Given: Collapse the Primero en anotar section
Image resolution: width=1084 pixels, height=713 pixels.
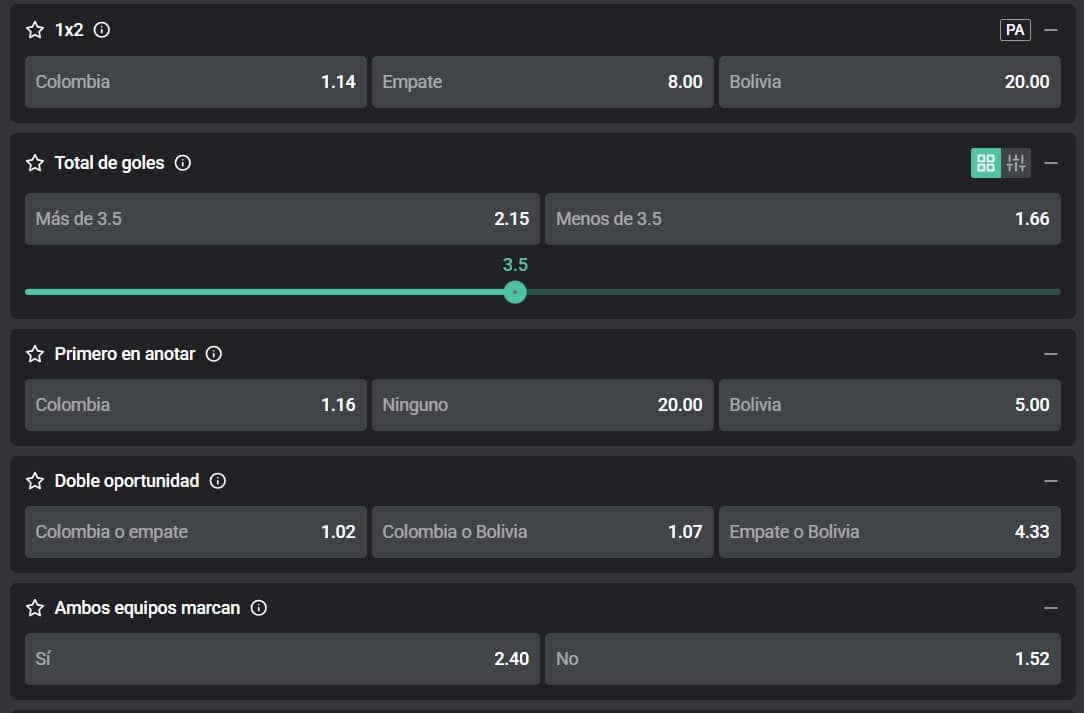Looking at the screenshot, I should (x=1050, y=354).
